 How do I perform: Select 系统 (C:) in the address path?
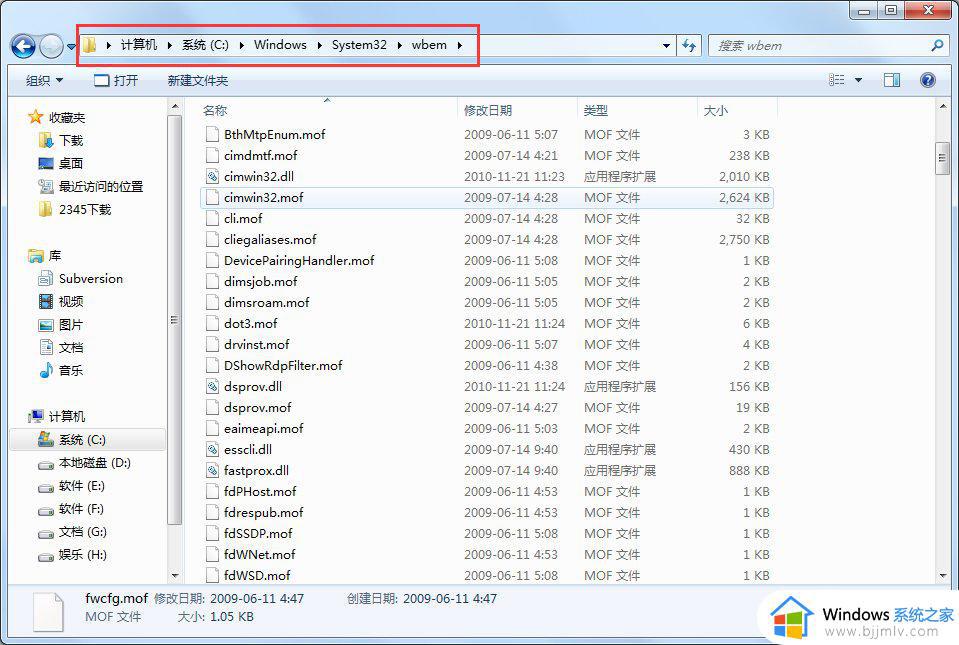coord(205,45)
